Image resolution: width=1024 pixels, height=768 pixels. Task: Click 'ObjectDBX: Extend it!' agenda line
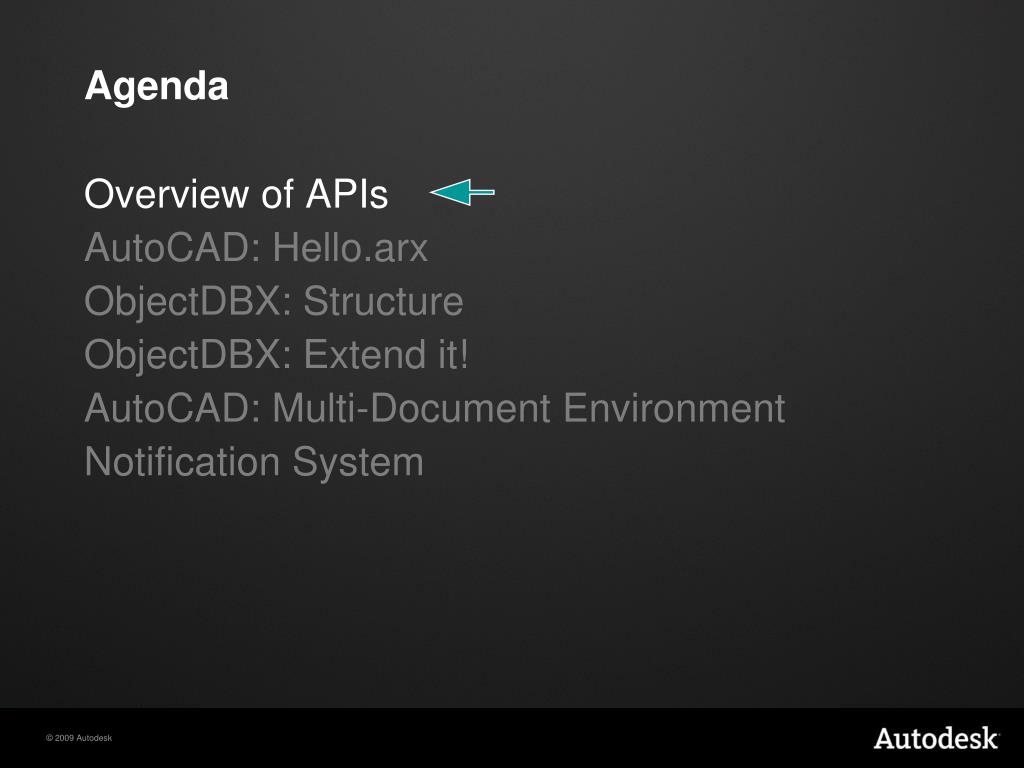click(x=276, y=355)
